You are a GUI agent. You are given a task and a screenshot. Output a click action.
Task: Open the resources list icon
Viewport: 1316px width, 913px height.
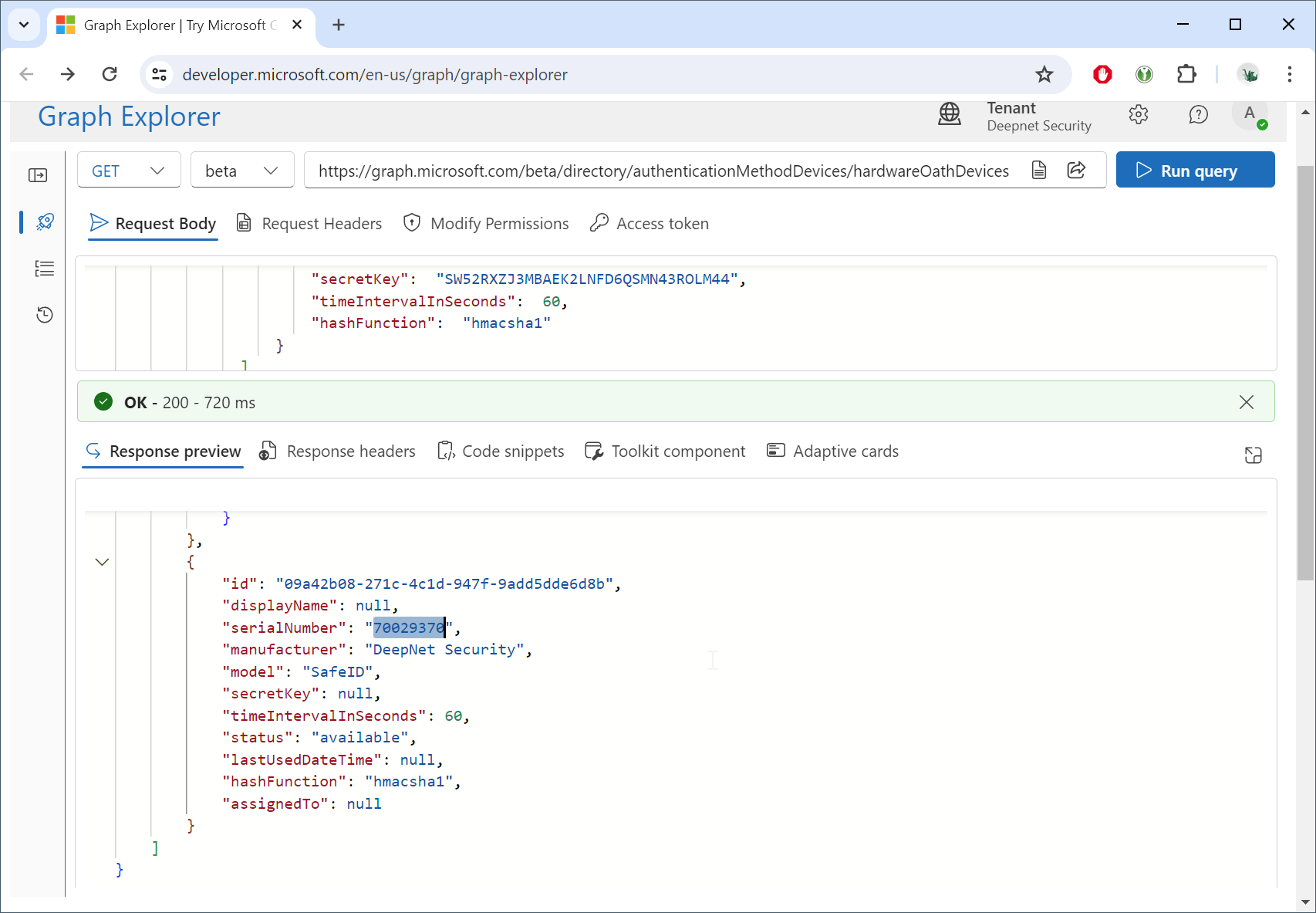coord(45,269)
